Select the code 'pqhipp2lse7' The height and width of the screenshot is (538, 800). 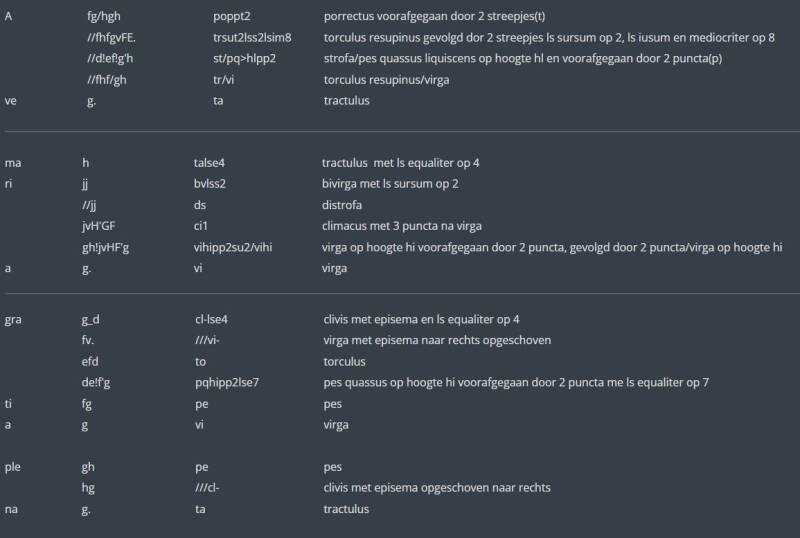[x=228, y=383]
